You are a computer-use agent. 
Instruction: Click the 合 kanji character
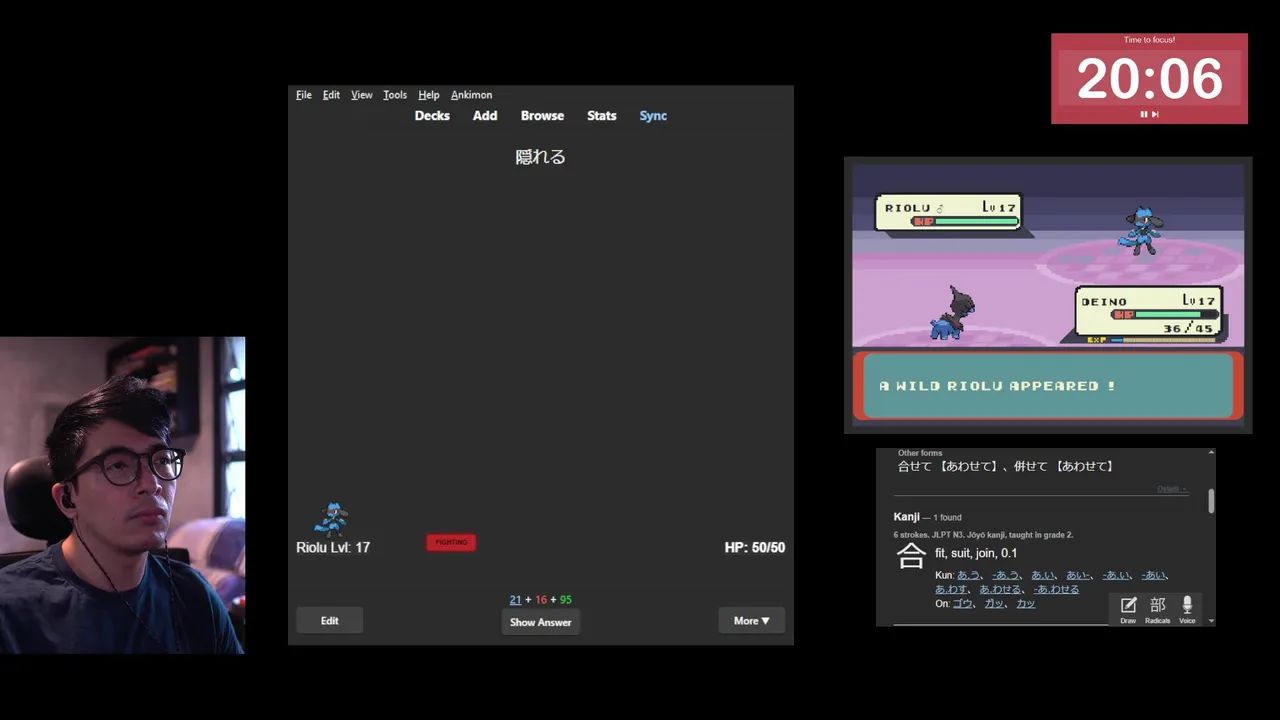point(911,556)
